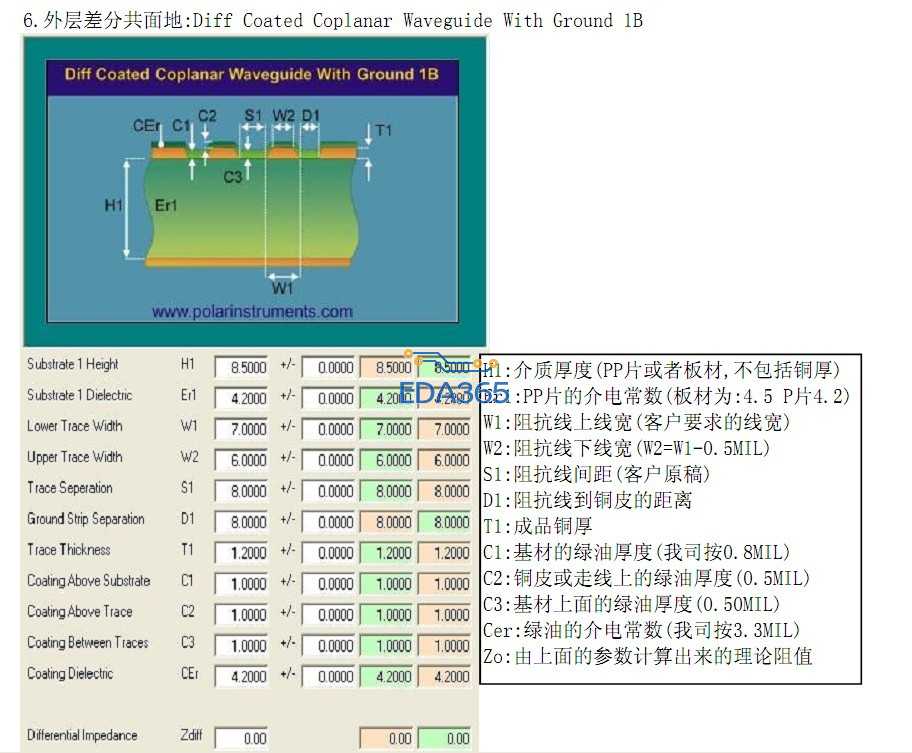Click the W2 maximum value cell 6.0000
The width and height of the screenshot is (912, 753).
coord(444,460)
